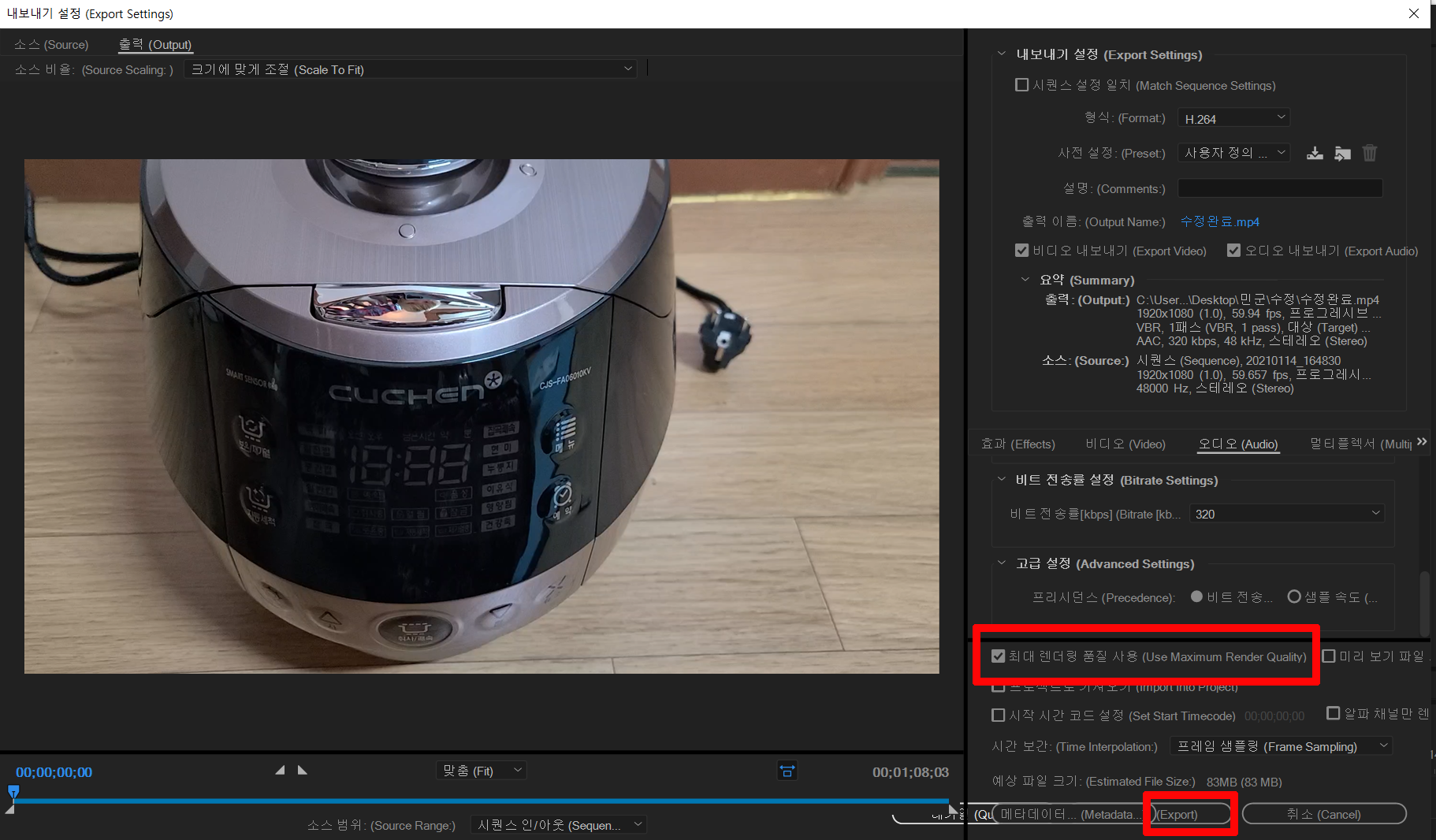Open the Source Range dropdown

pyautogui.click(x=559, y=825)
